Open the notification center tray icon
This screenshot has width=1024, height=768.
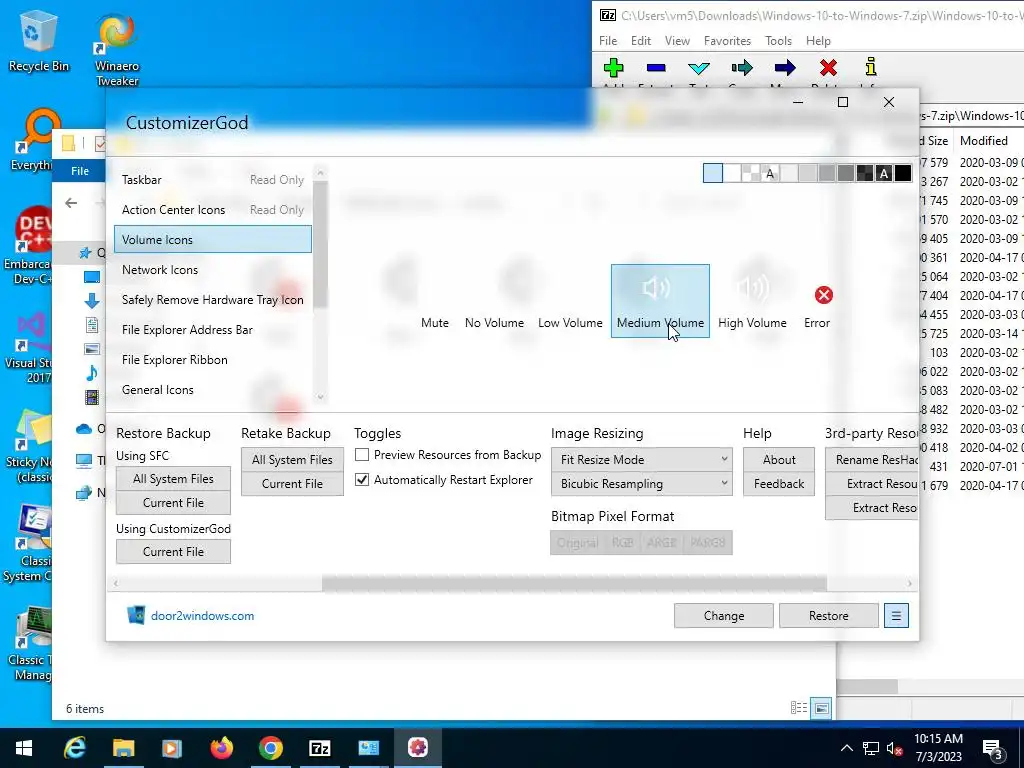(993, 748)
